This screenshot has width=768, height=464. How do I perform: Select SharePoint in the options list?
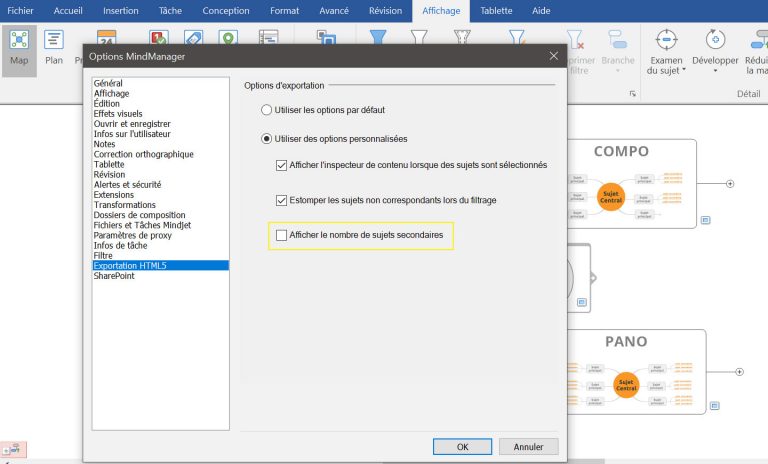pos(114,276)
